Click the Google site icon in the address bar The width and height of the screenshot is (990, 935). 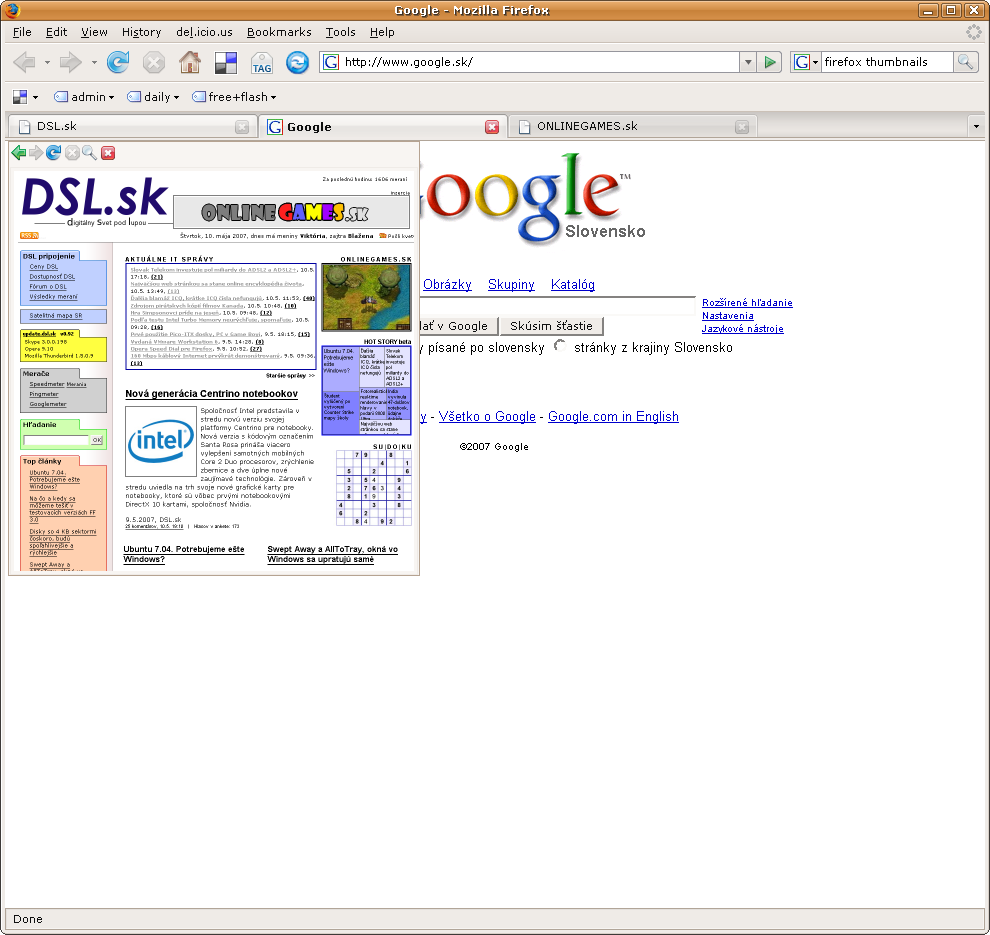(331, 62)
